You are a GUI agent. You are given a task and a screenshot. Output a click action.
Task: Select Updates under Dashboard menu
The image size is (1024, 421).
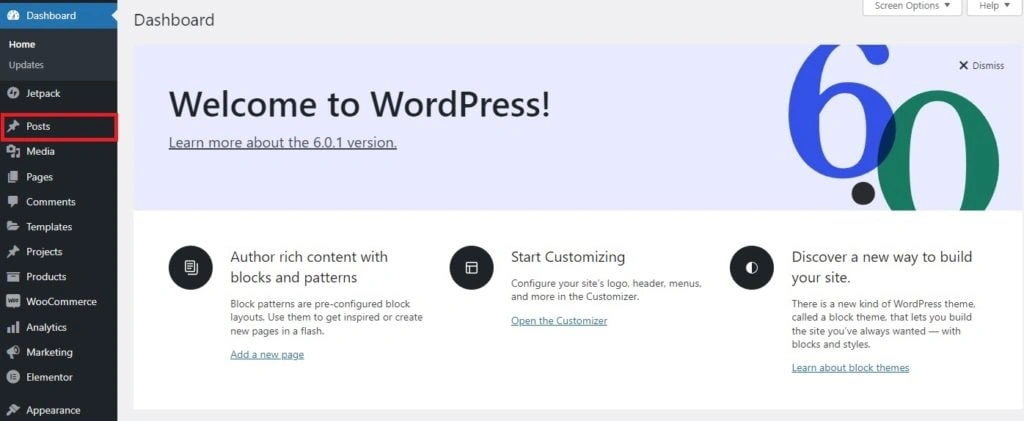(x=26, y=65)
